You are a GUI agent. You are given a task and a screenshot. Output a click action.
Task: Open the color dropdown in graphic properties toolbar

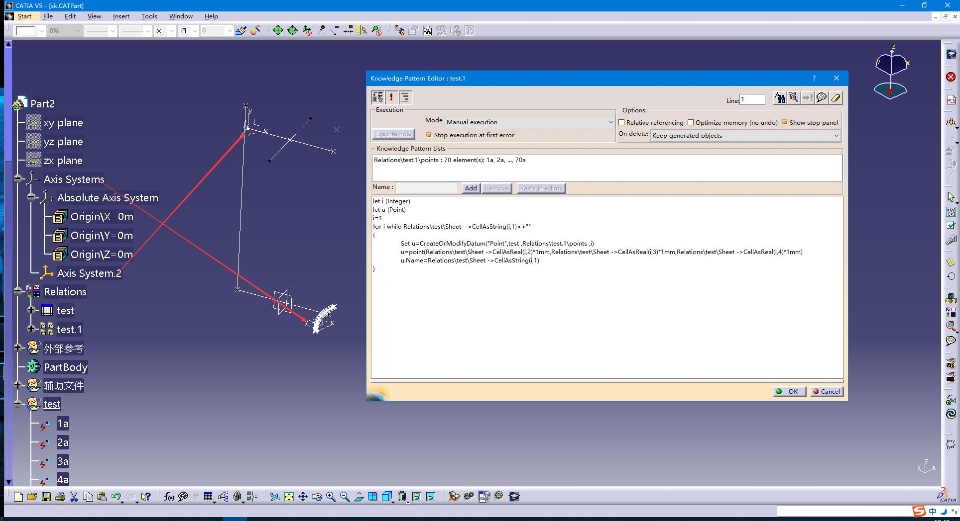coord(29,30)
